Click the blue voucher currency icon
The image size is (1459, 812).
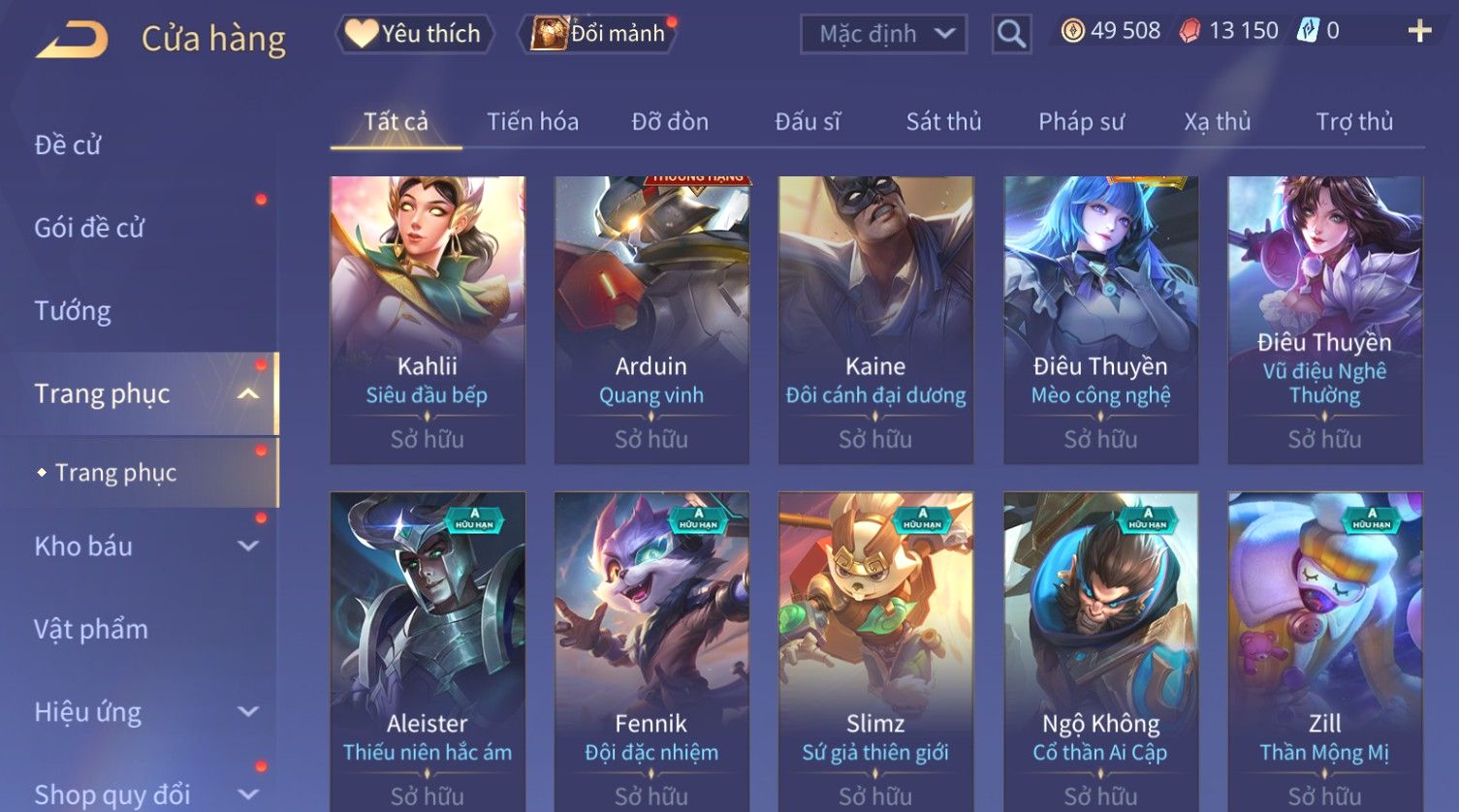(1309, 31)
